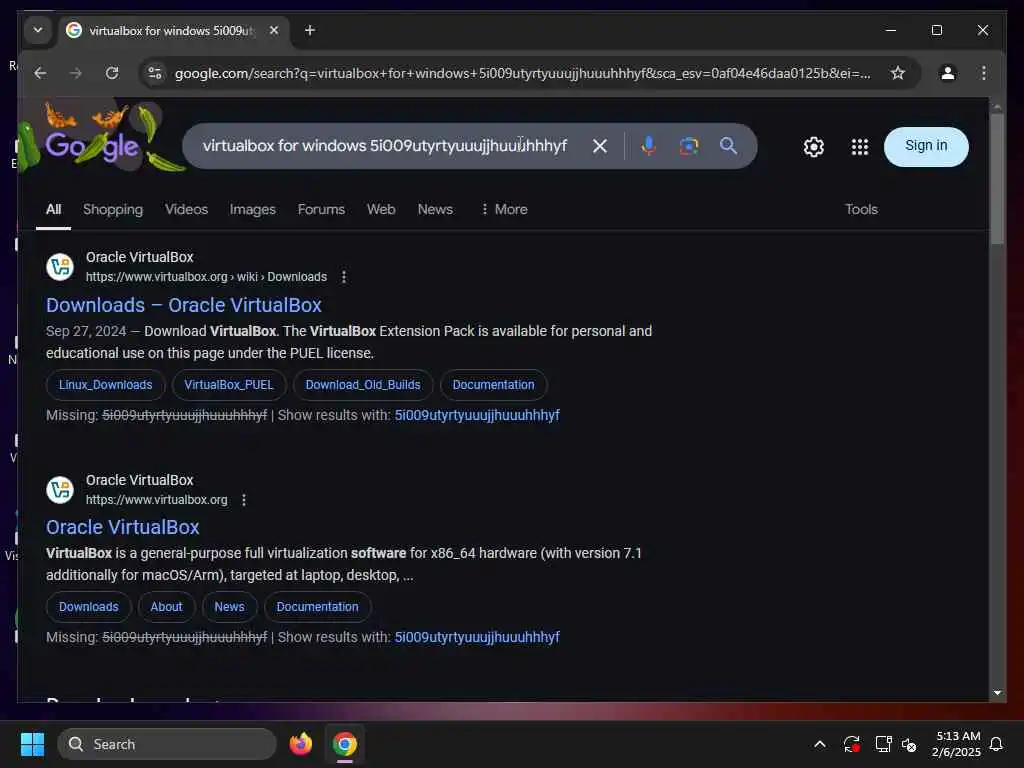This screenshot has width=1024, height=768.
Task: Open Chrome profile icon
Action: coord(948,73)
